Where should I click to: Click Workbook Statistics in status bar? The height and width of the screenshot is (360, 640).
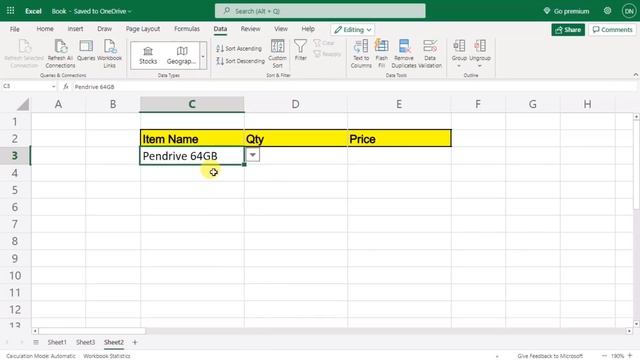pos(107,356)
